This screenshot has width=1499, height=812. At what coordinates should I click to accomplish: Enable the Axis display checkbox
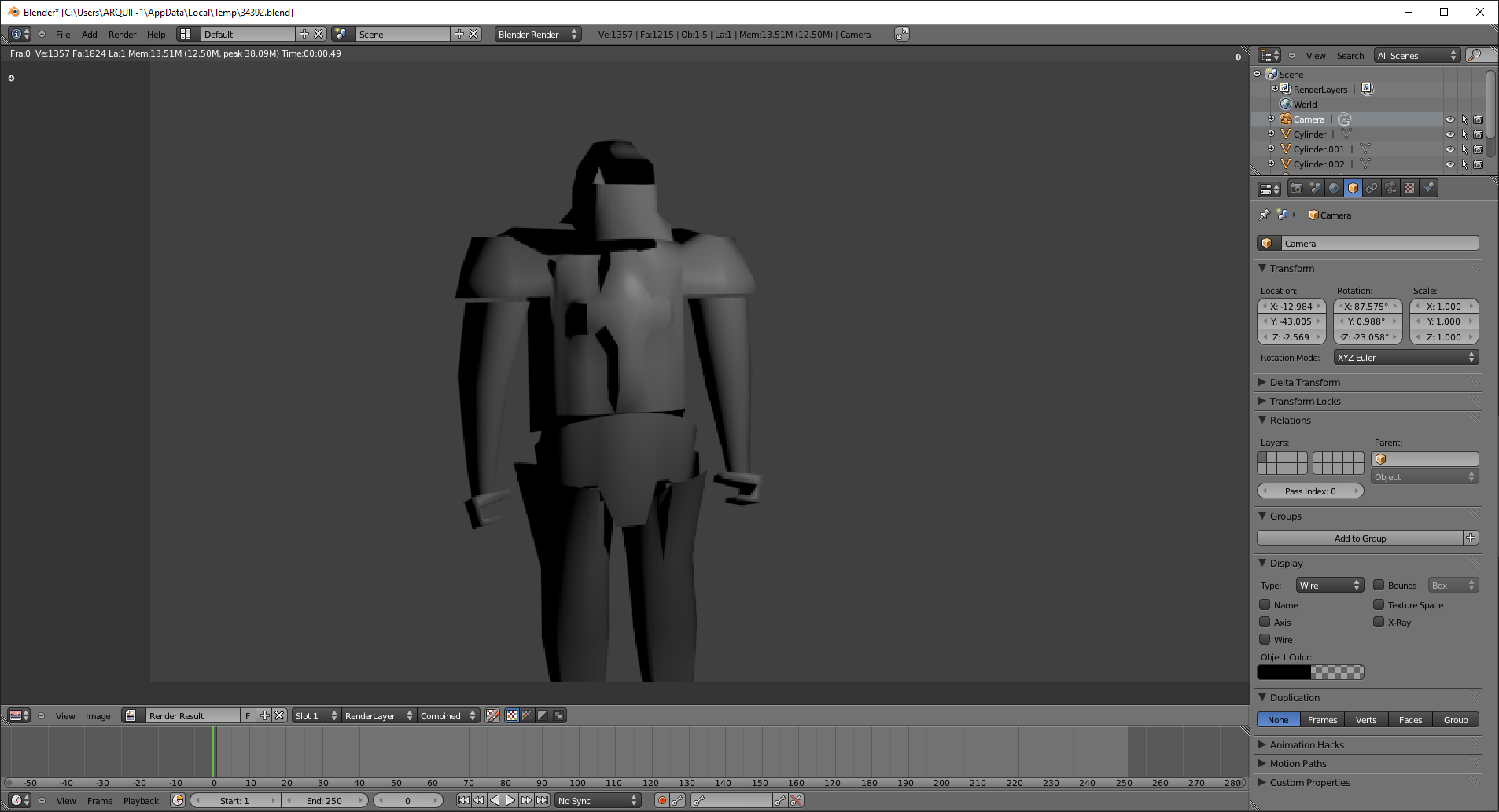1265,623
